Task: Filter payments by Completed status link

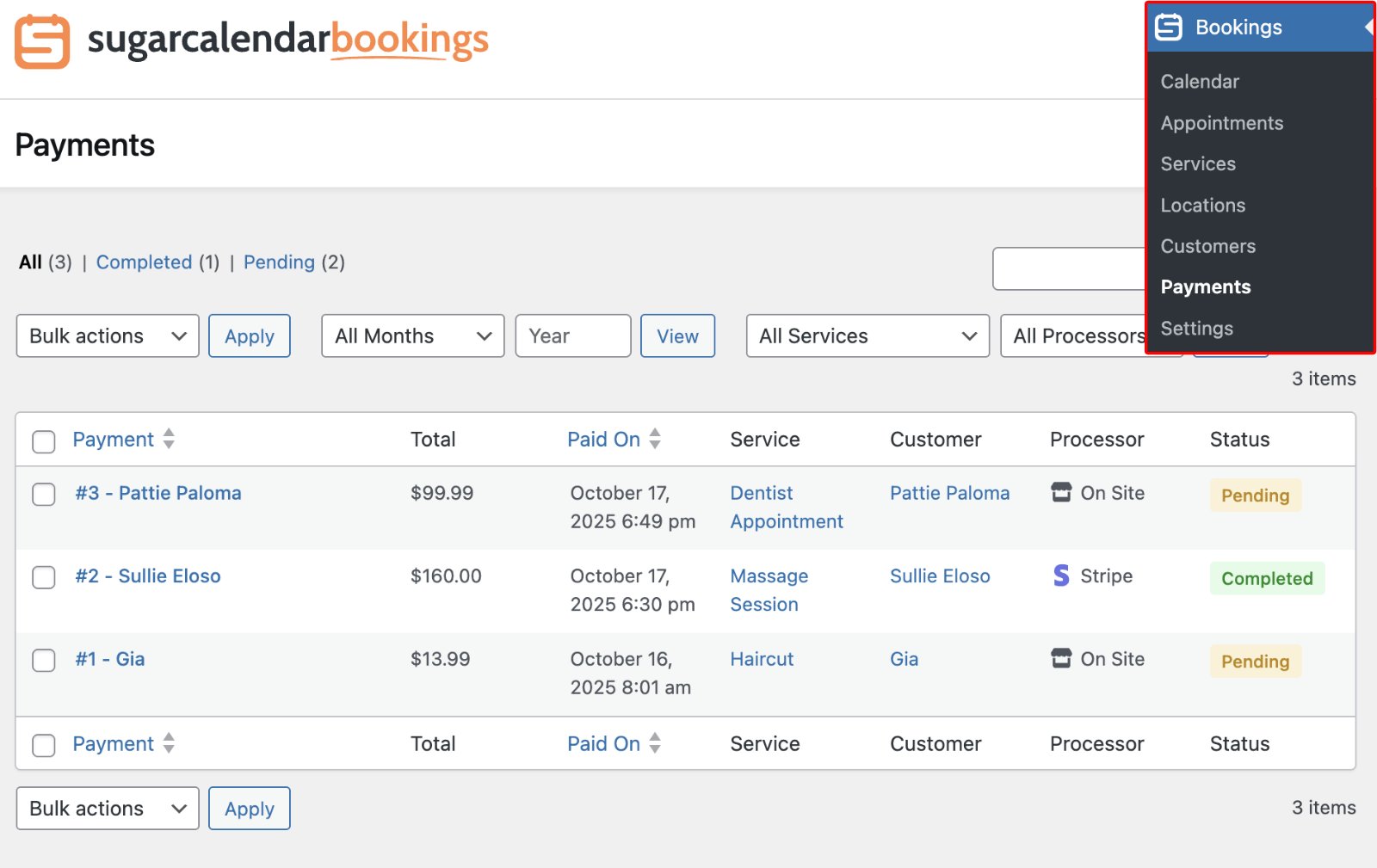Action: coord(144,262)
